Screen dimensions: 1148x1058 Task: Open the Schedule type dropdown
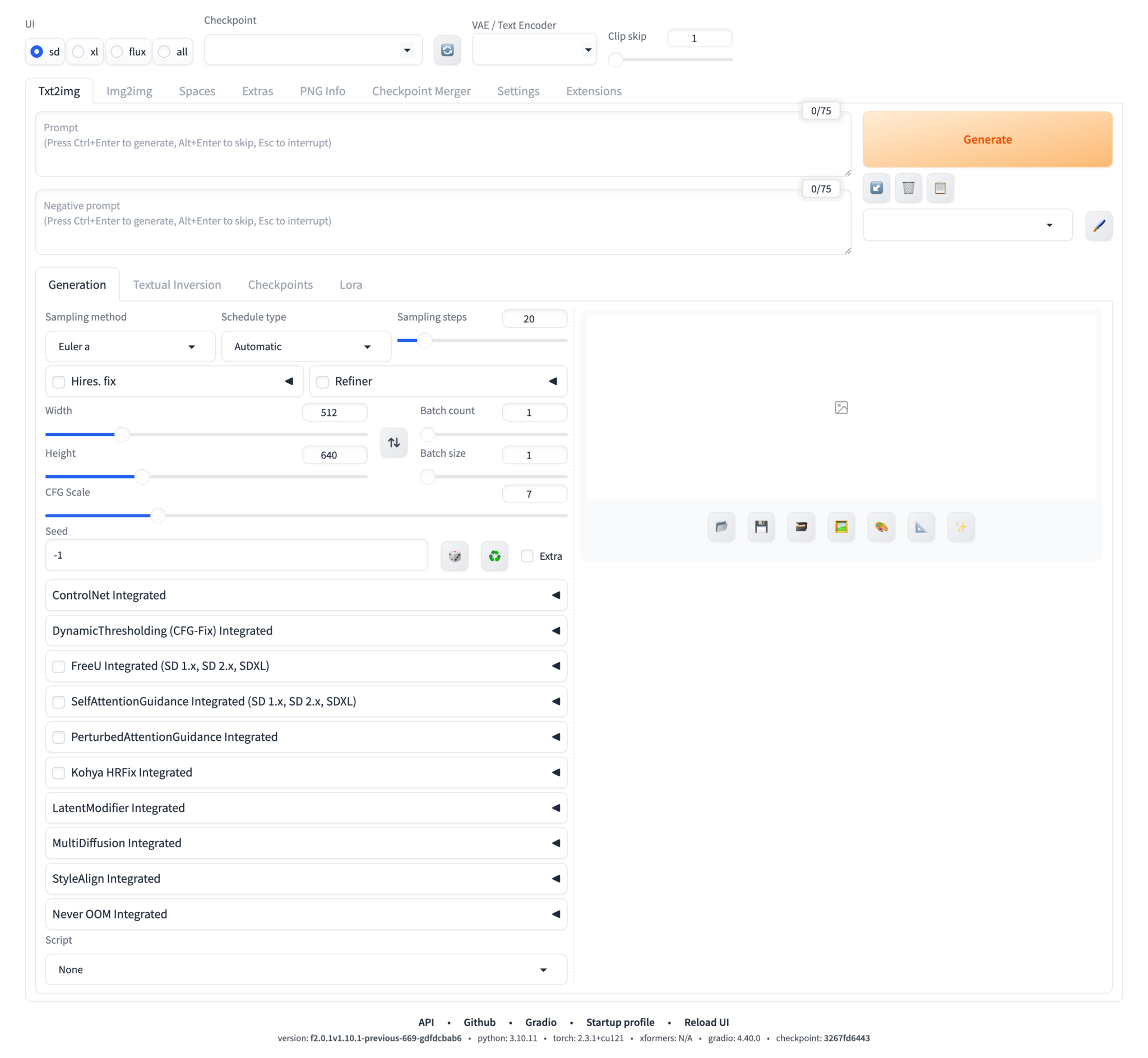click(306, 346)
